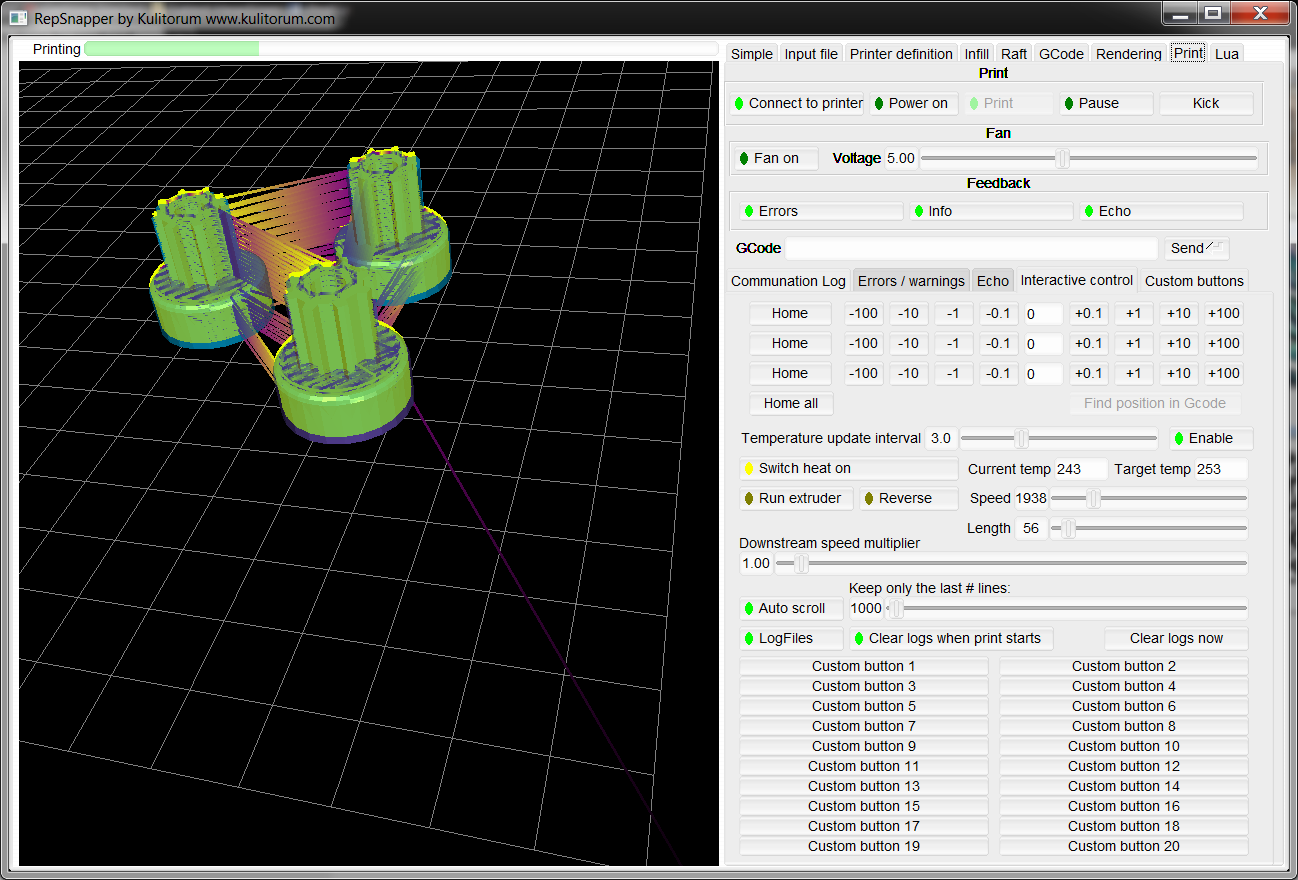
Task: Toggle Auto scroll in the log area
Action: tap(791, 608)
